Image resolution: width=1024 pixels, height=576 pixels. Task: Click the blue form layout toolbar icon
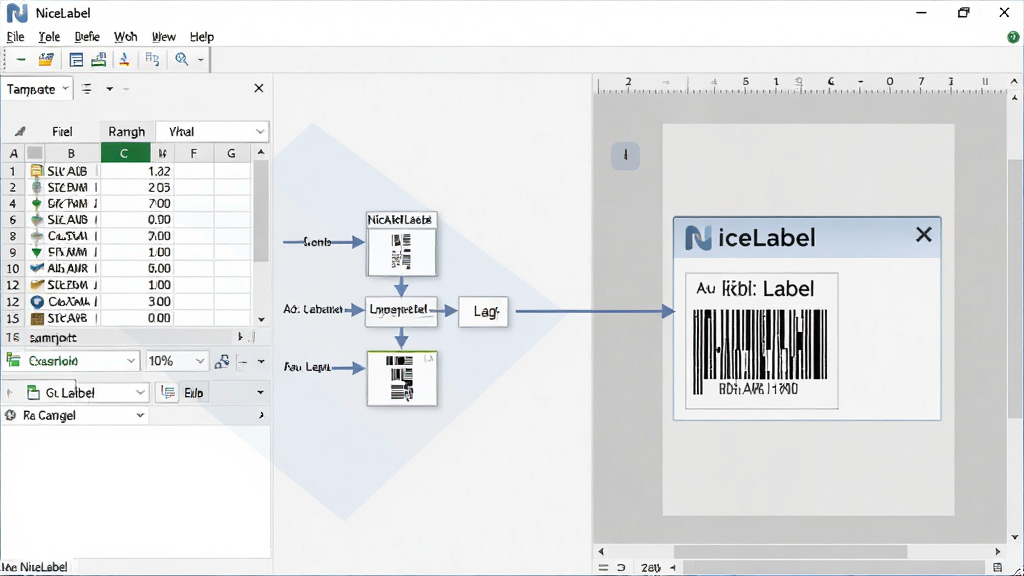76,60
